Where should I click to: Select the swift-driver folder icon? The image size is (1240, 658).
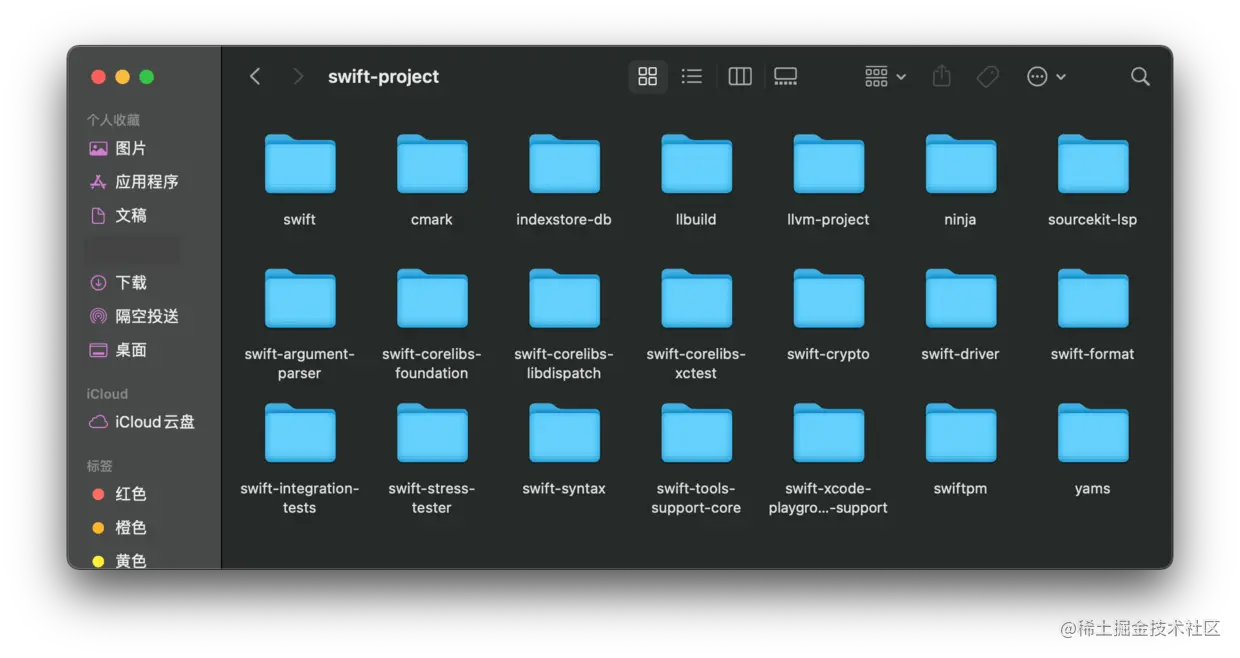click(960, 298)
